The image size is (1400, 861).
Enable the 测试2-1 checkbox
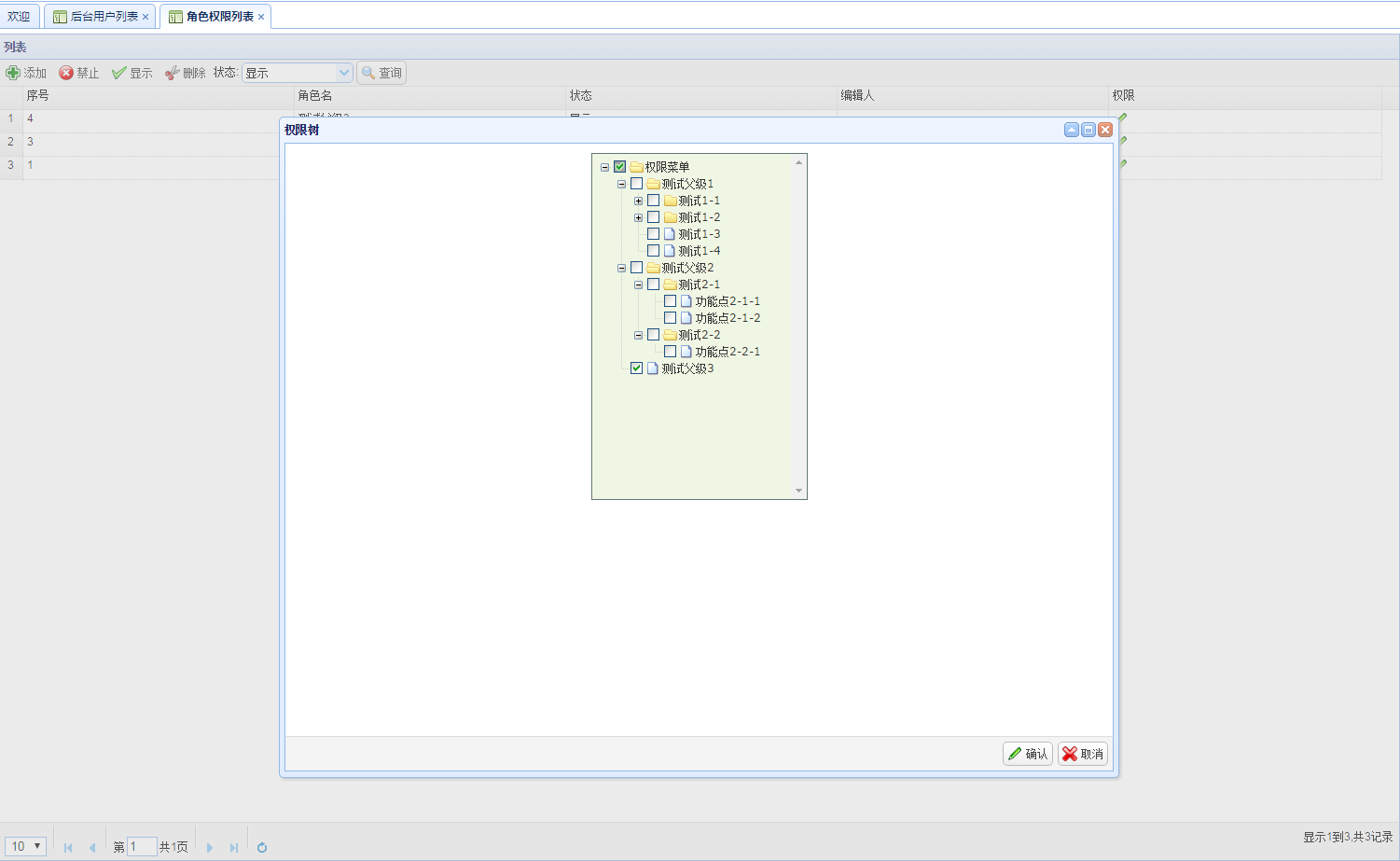coord(653,285)
